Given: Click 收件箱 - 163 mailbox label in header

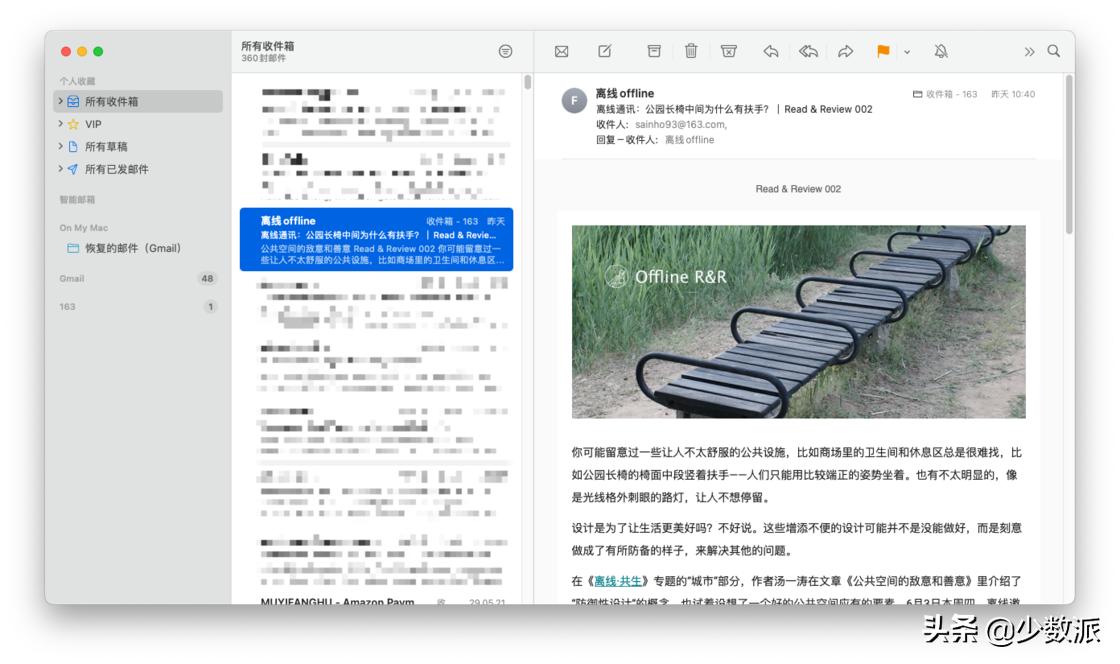Looking at the screenshot, I should click(x=945, y=94).
